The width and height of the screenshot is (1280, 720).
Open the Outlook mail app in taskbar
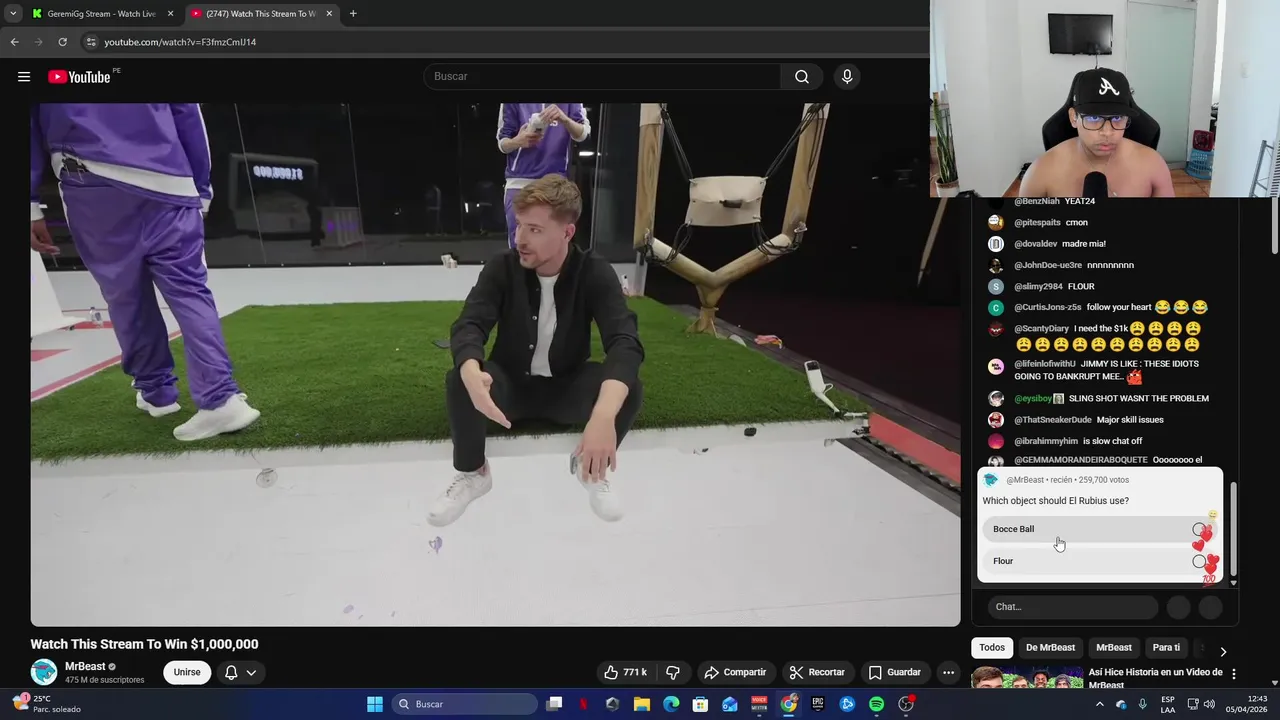(730, 704)
